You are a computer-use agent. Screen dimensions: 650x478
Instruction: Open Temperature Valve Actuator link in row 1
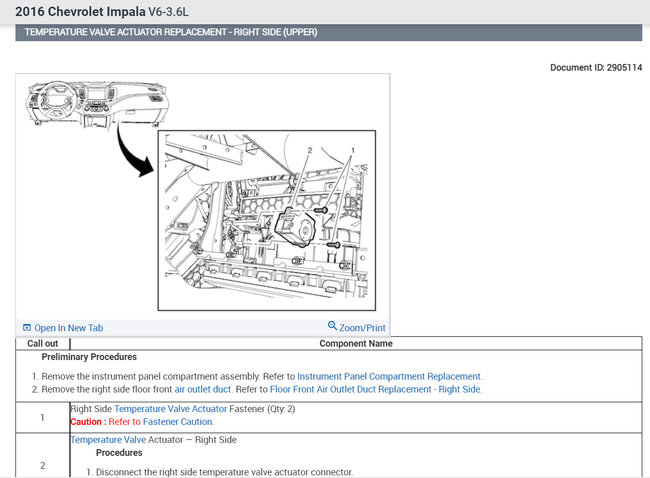170,409
